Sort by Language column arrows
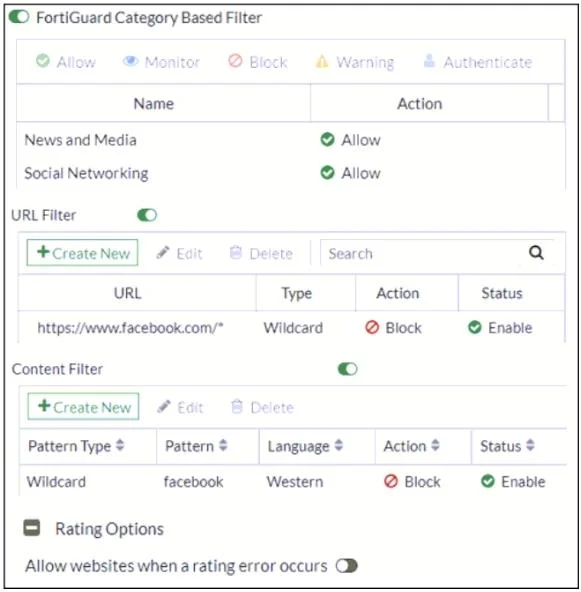 click(339, 445)
